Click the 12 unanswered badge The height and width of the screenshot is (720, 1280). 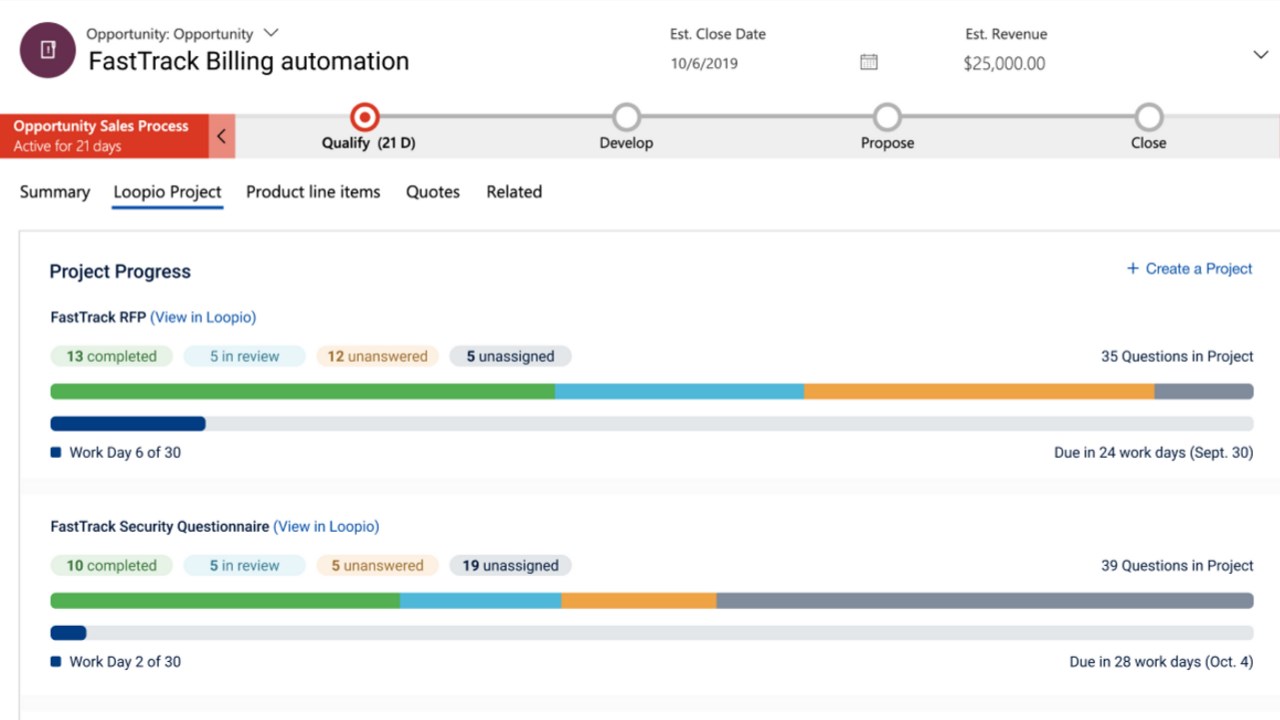point(377,356)
